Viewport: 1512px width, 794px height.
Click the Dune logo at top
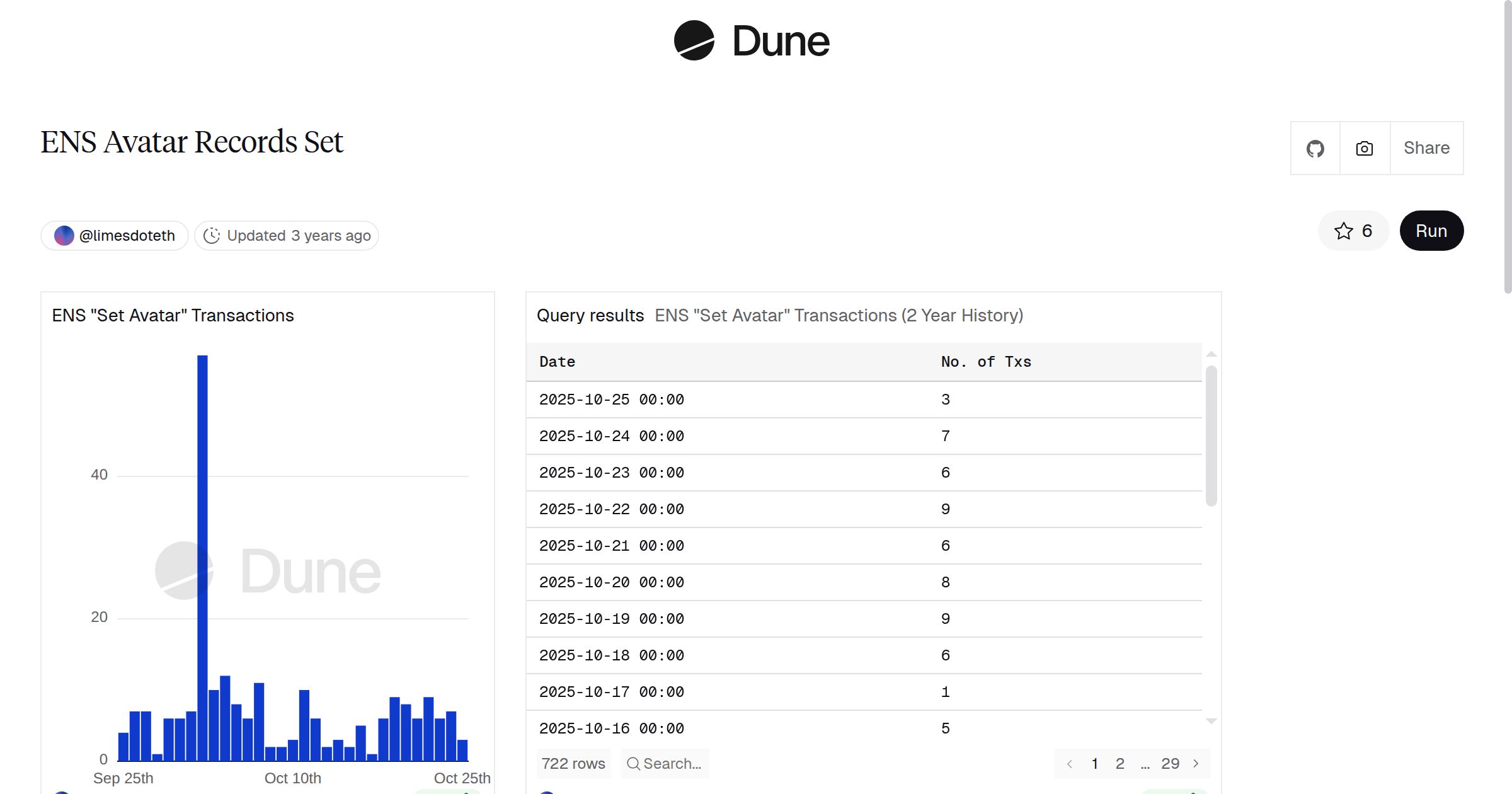click(x=752, y=41)
